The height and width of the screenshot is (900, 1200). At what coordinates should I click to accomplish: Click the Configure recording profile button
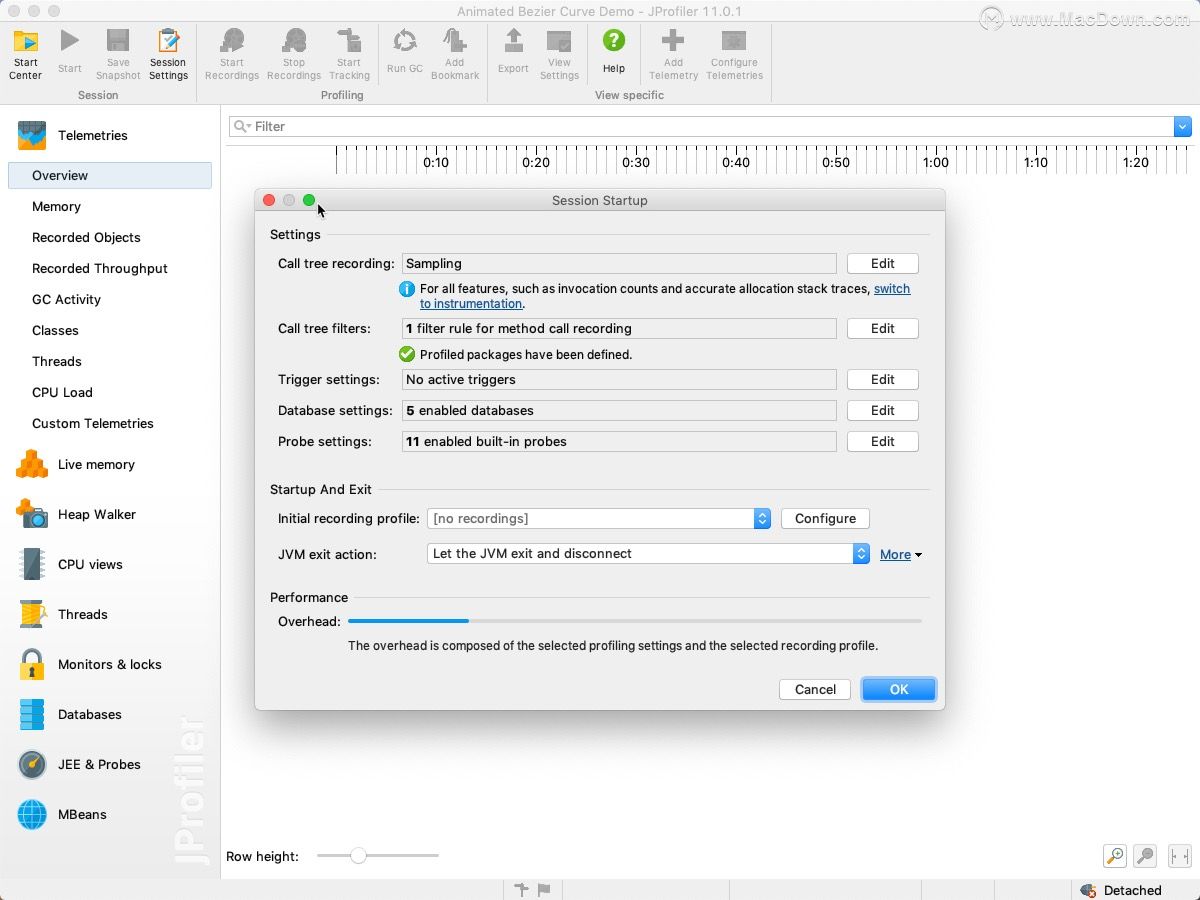click(x=825, y=518)
